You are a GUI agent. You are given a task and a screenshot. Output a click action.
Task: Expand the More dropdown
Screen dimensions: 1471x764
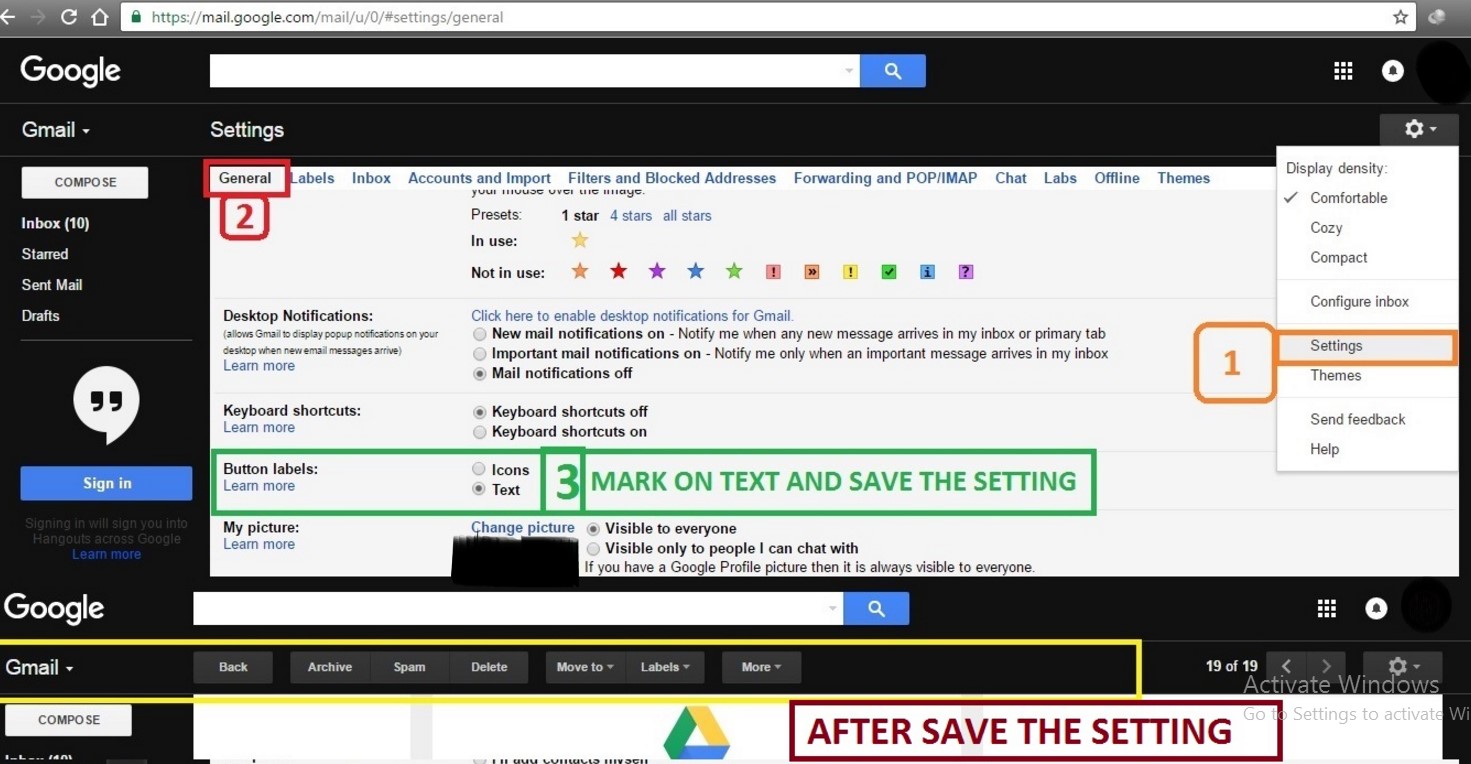pyautogui.click(x=761, y=667)
